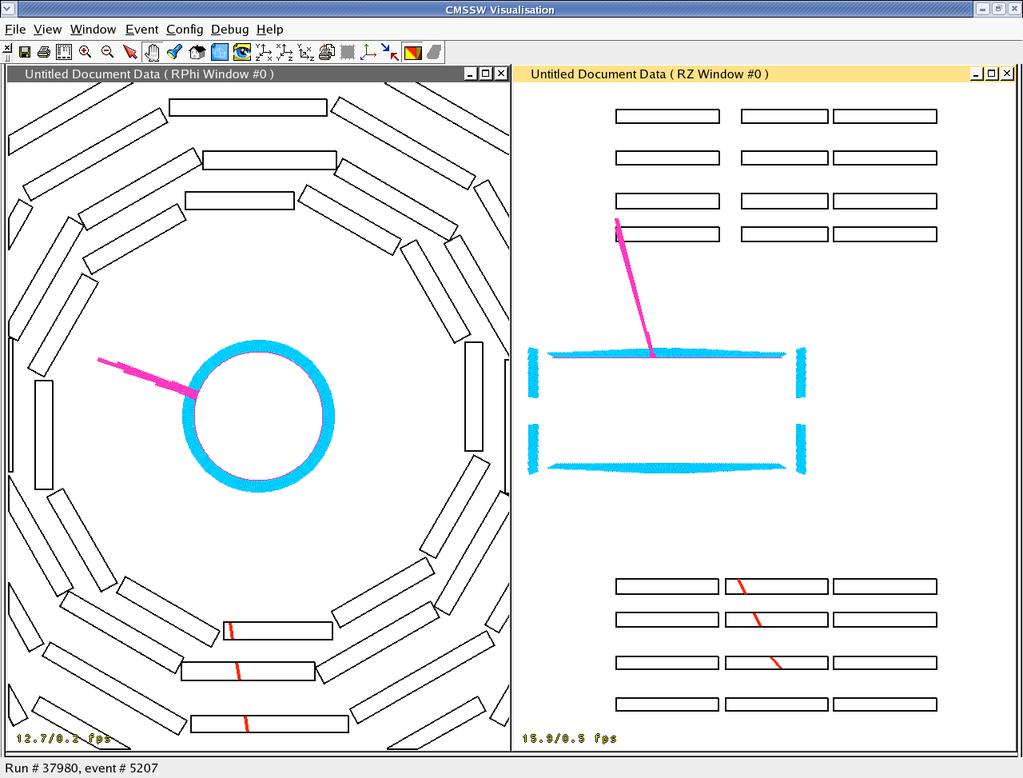Switch to the X-Y axis view icon
The width and height of the screenshot is (1023, 778).
coord(284,52)
